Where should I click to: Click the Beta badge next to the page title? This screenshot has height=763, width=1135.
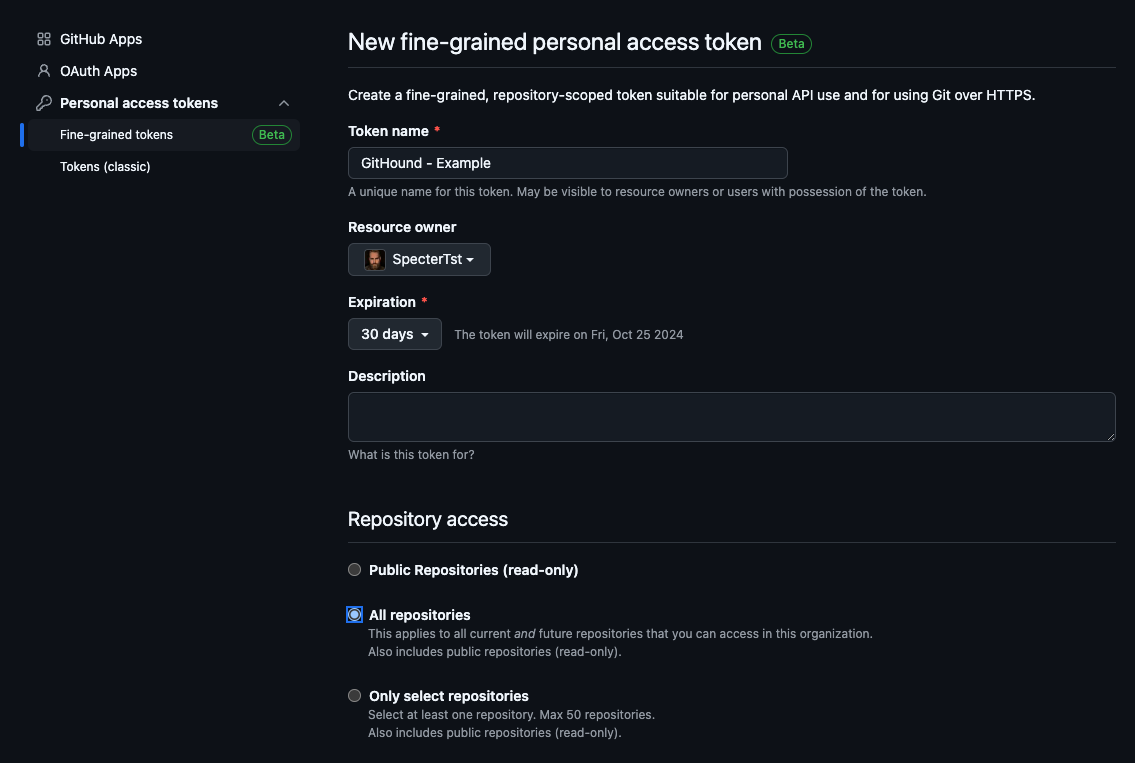point(791,43)
